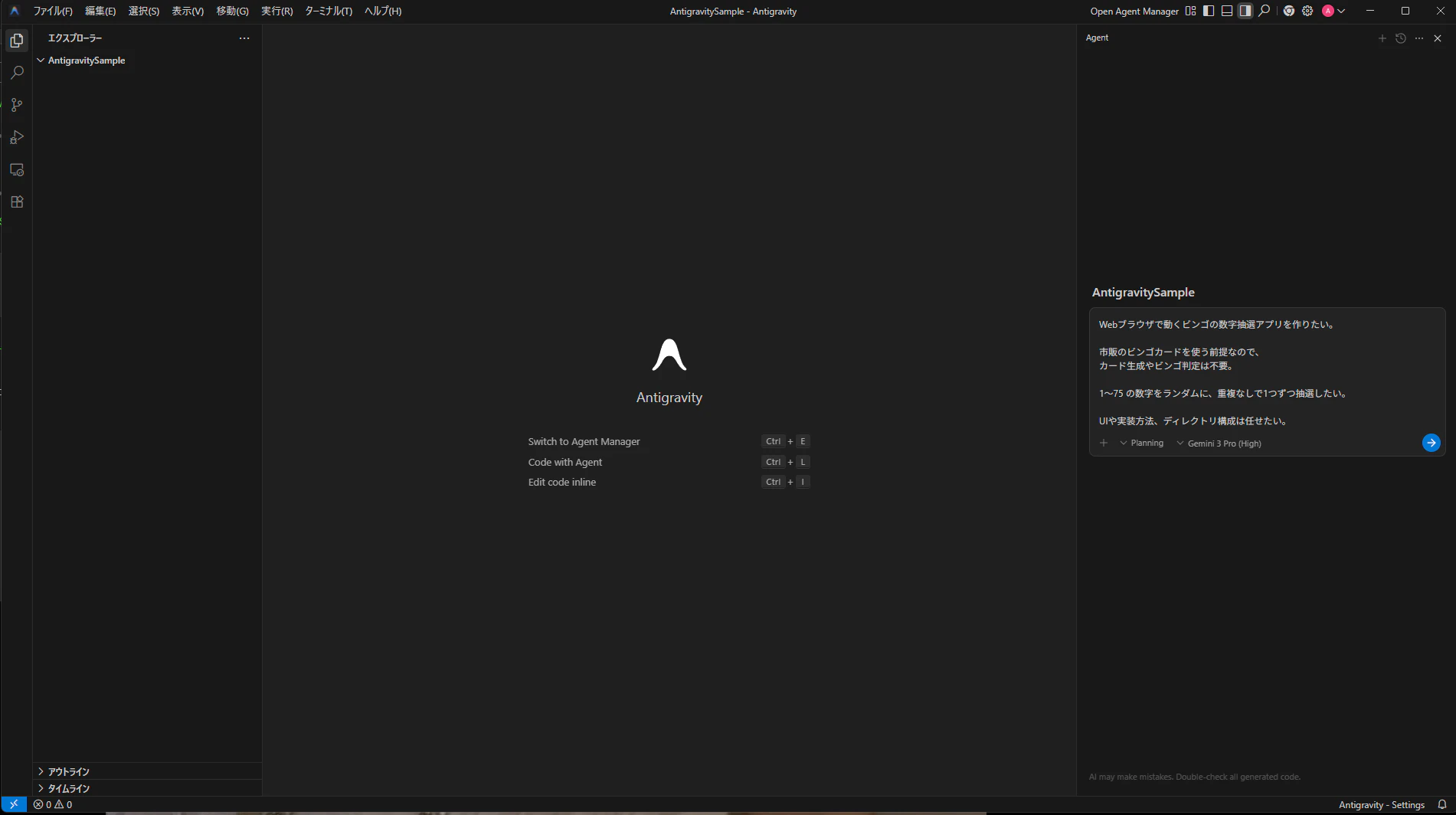Open errors and warnings status indicator
The width and height of the screenshot is (1456, 815).
53,804
